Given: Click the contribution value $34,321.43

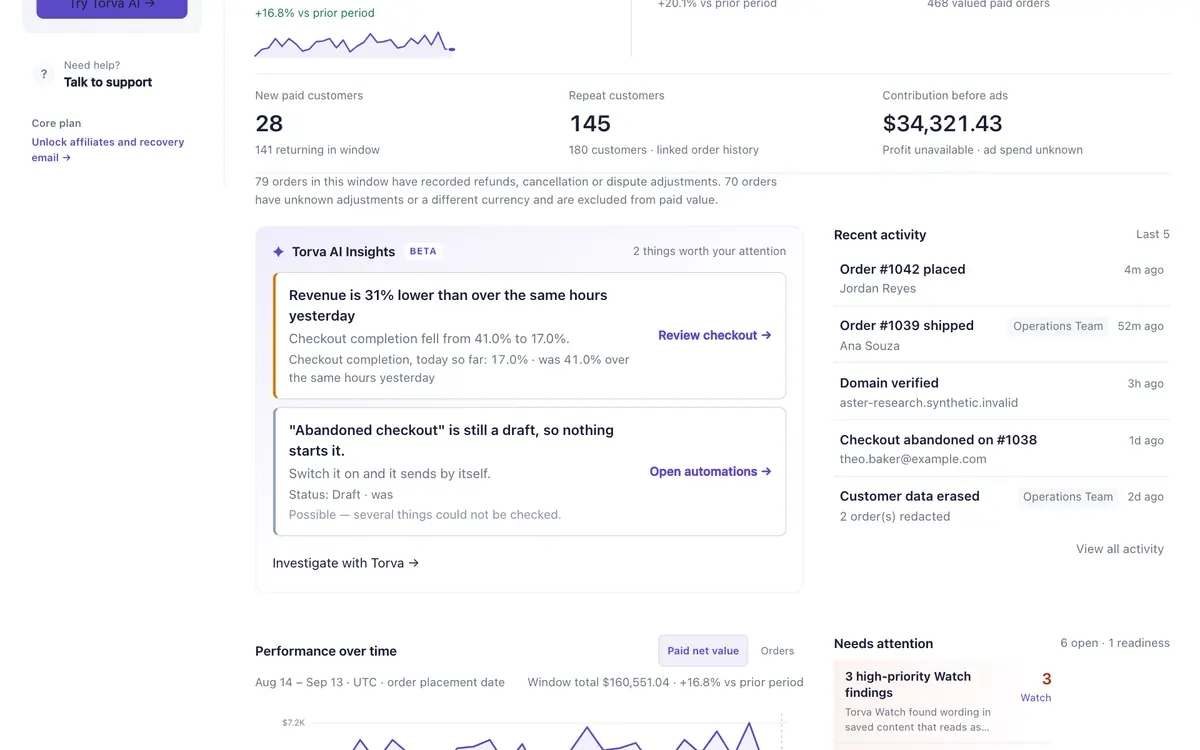Looking at the screenshot, I should [942, 123].
